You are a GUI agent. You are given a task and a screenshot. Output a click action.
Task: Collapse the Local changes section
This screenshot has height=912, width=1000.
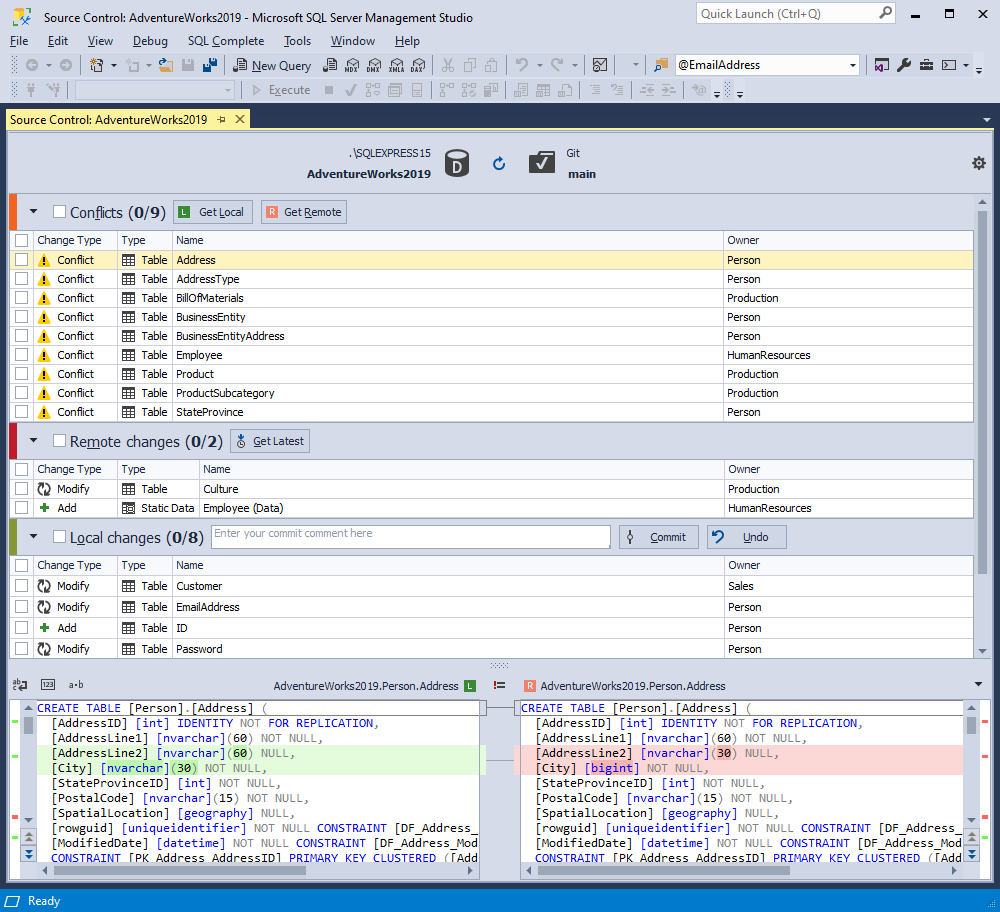[x=34, y=536]
